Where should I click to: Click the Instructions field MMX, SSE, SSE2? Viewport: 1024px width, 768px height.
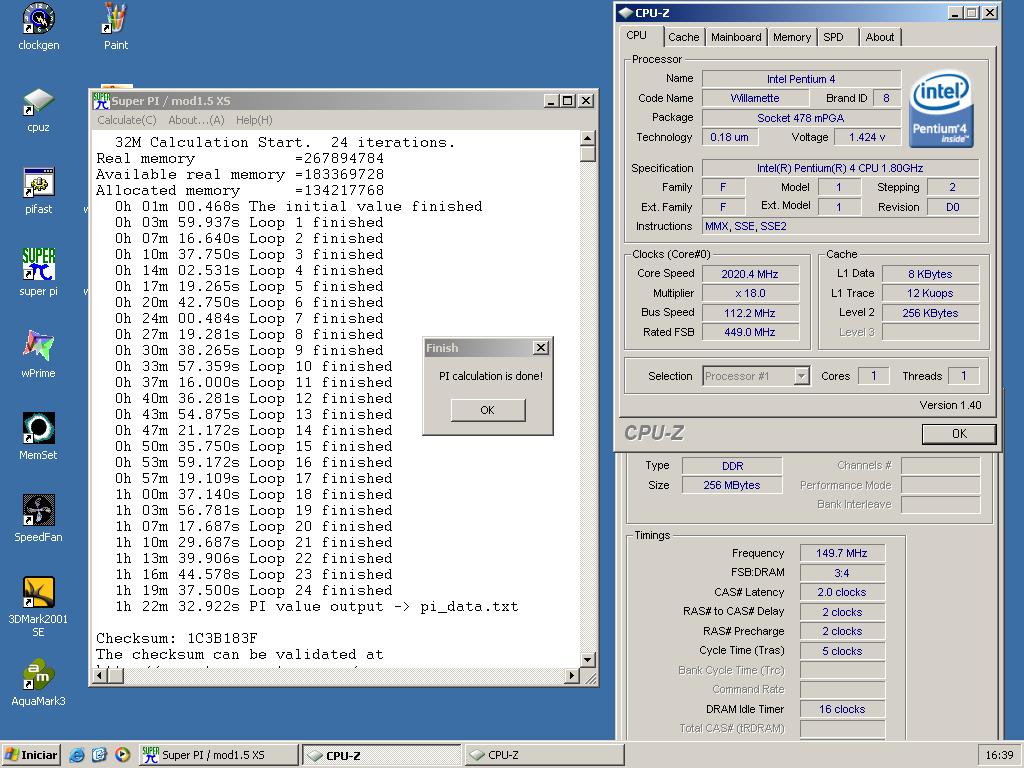[840, 226]
